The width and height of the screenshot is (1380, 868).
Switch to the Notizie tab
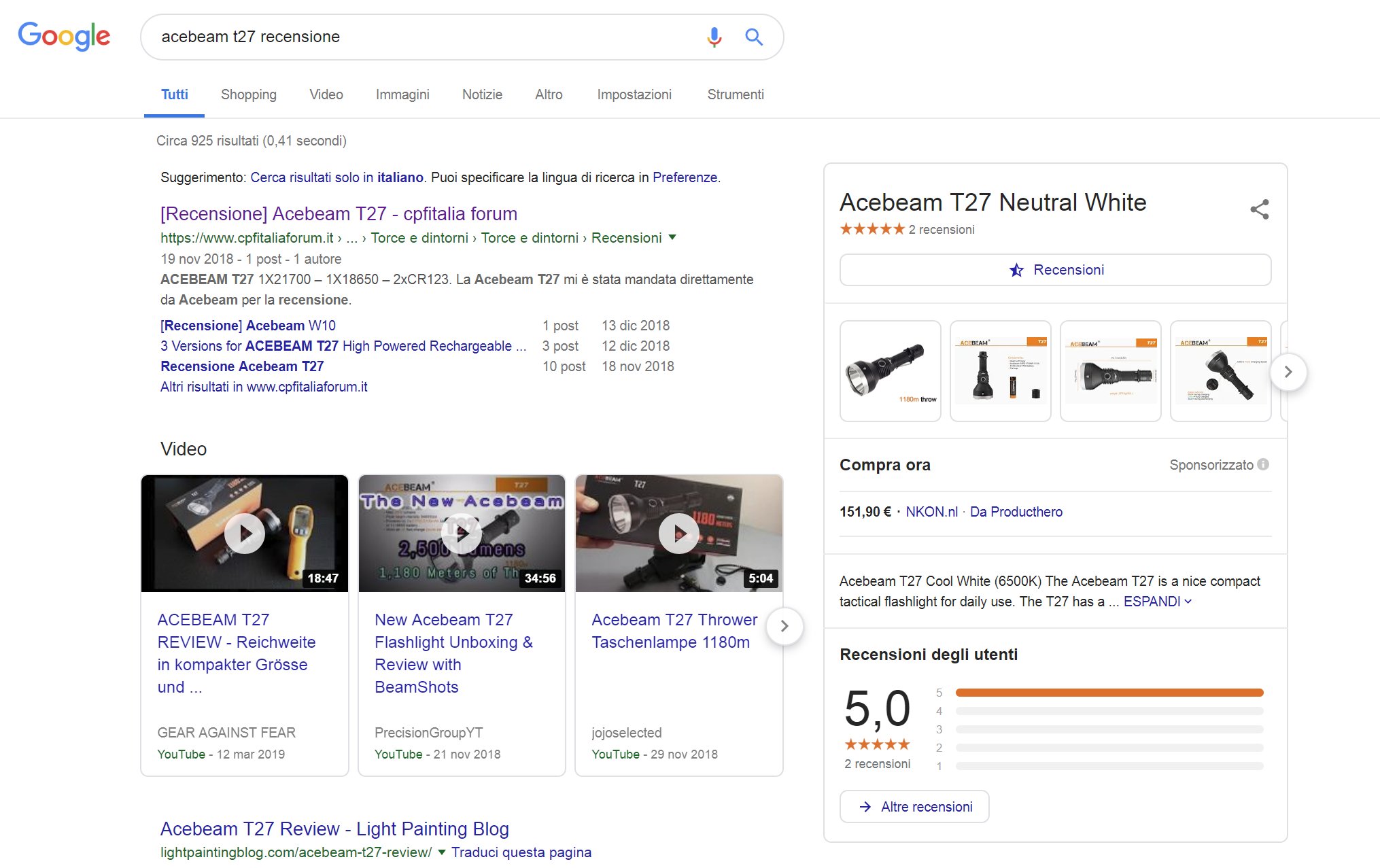[x=482, y=94]
